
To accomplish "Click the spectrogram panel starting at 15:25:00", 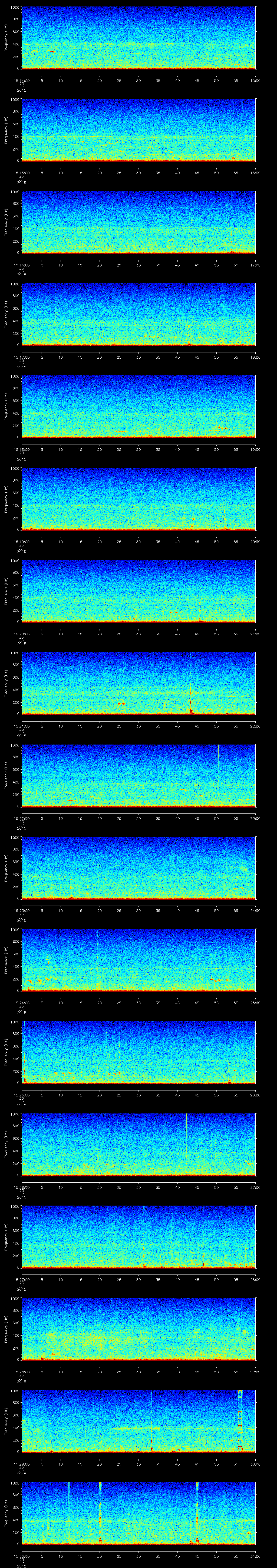I will pos(139,1052).
